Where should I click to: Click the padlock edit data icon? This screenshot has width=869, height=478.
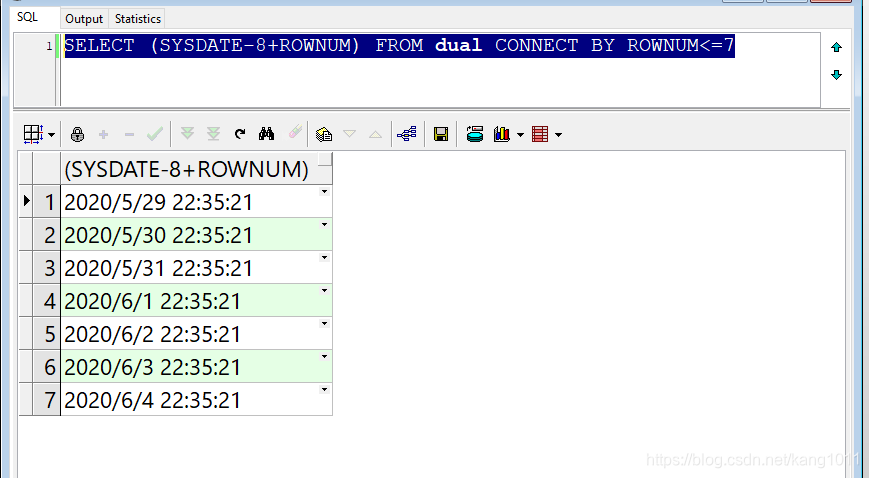click(78, 134)
